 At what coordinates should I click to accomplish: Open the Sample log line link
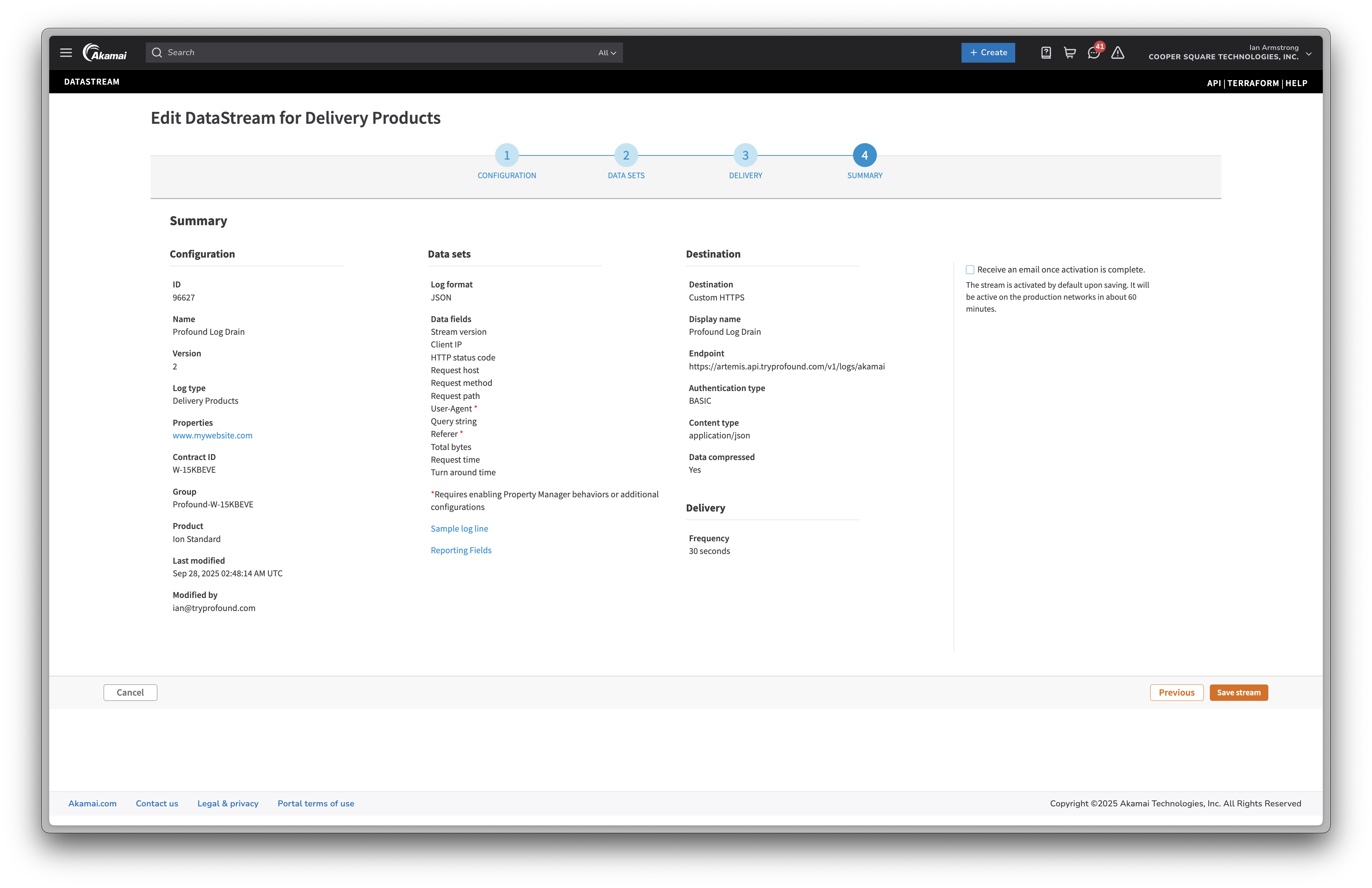point(459,528)
